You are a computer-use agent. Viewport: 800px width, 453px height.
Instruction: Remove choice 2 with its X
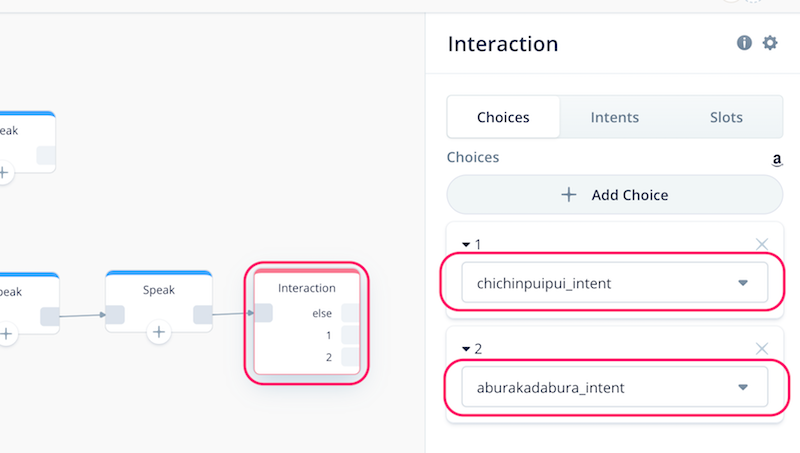click(x=762, y=348)
